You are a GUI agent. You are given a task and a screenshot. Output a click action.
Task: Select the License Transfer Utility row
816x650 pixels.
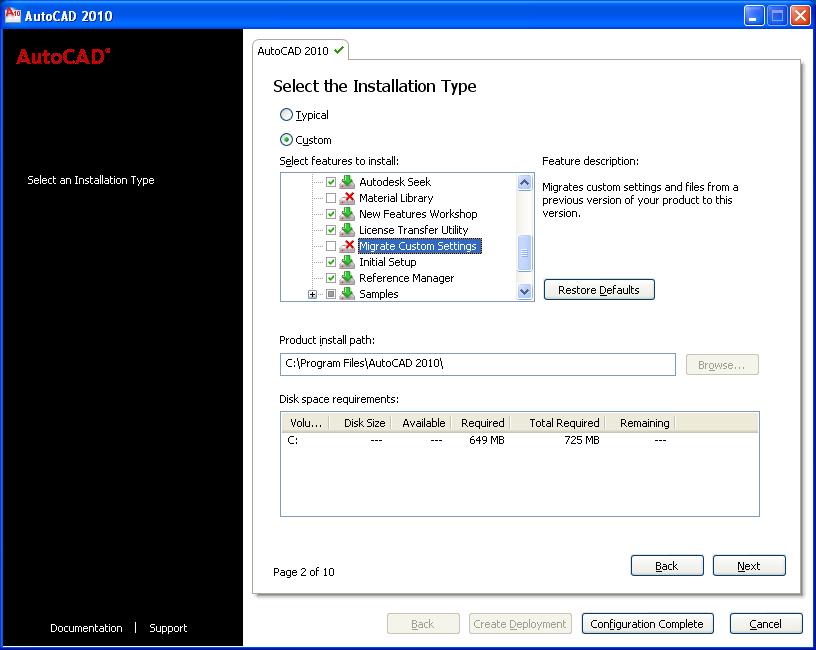click(x=414, y=230)
